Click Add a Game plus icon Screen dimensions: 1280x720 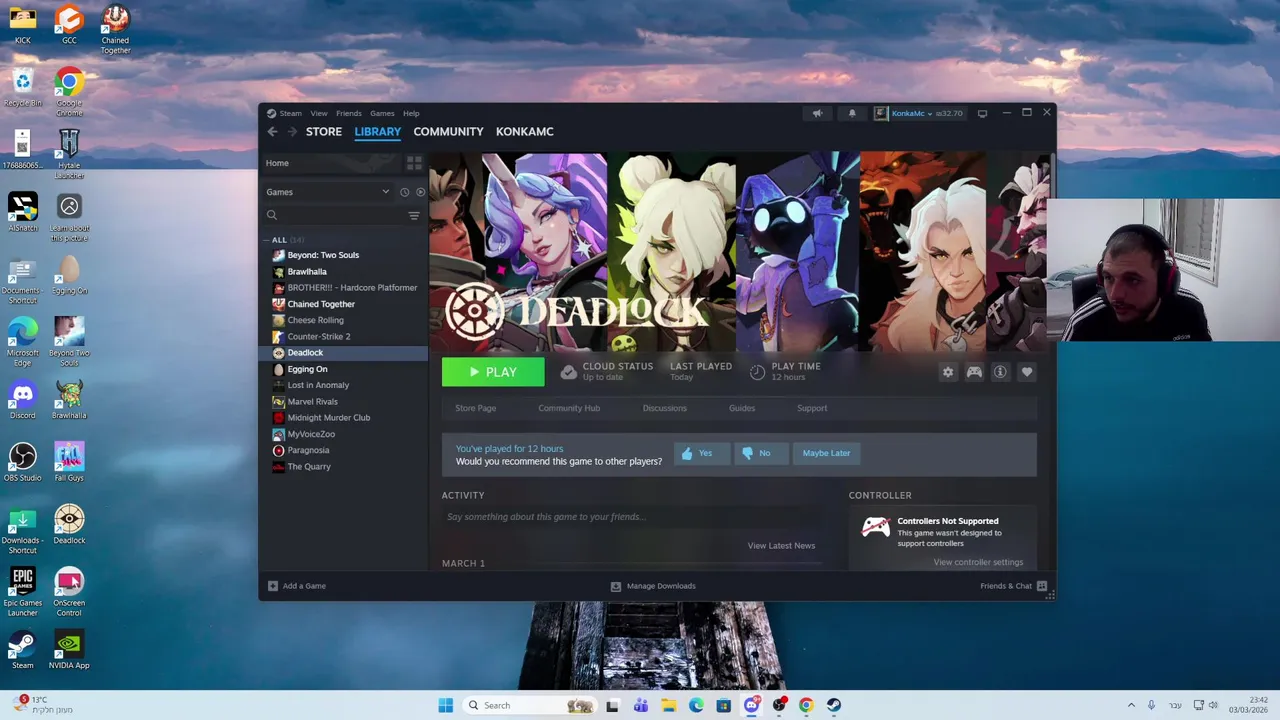coord(273,586)
